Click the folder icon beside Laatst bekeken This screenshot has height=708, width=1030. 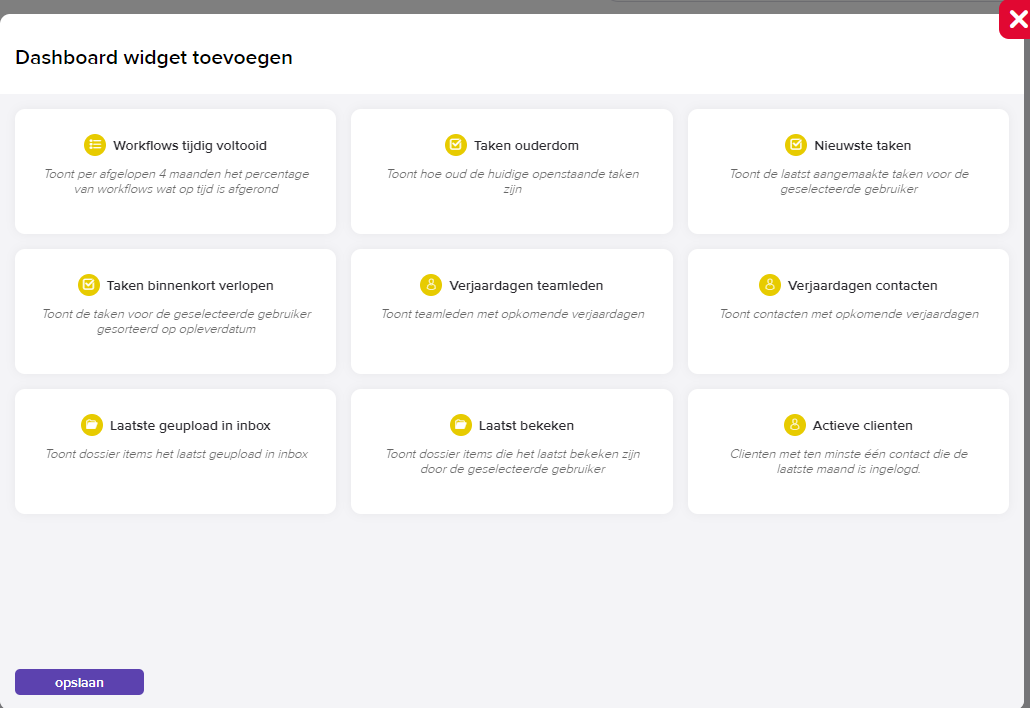(x=460, y=425)
